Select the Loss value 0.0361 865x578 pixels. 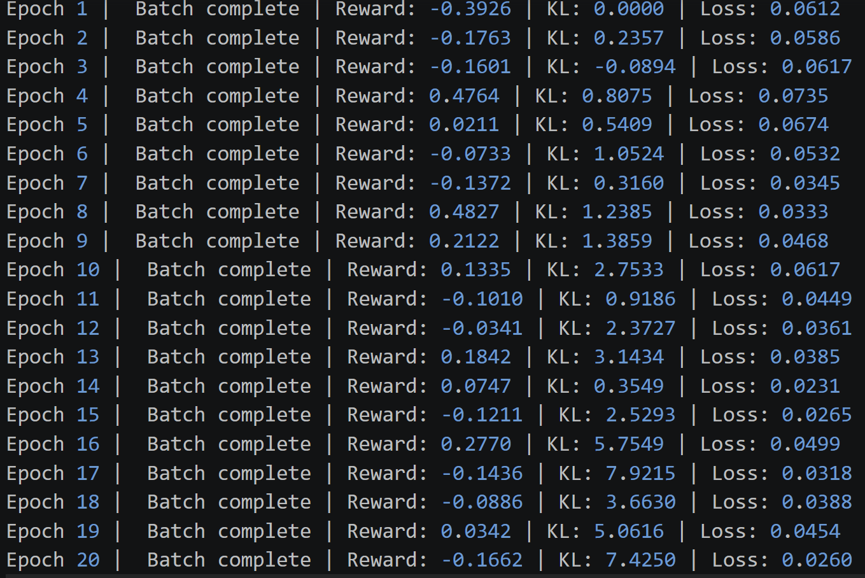tap(817, 328)
